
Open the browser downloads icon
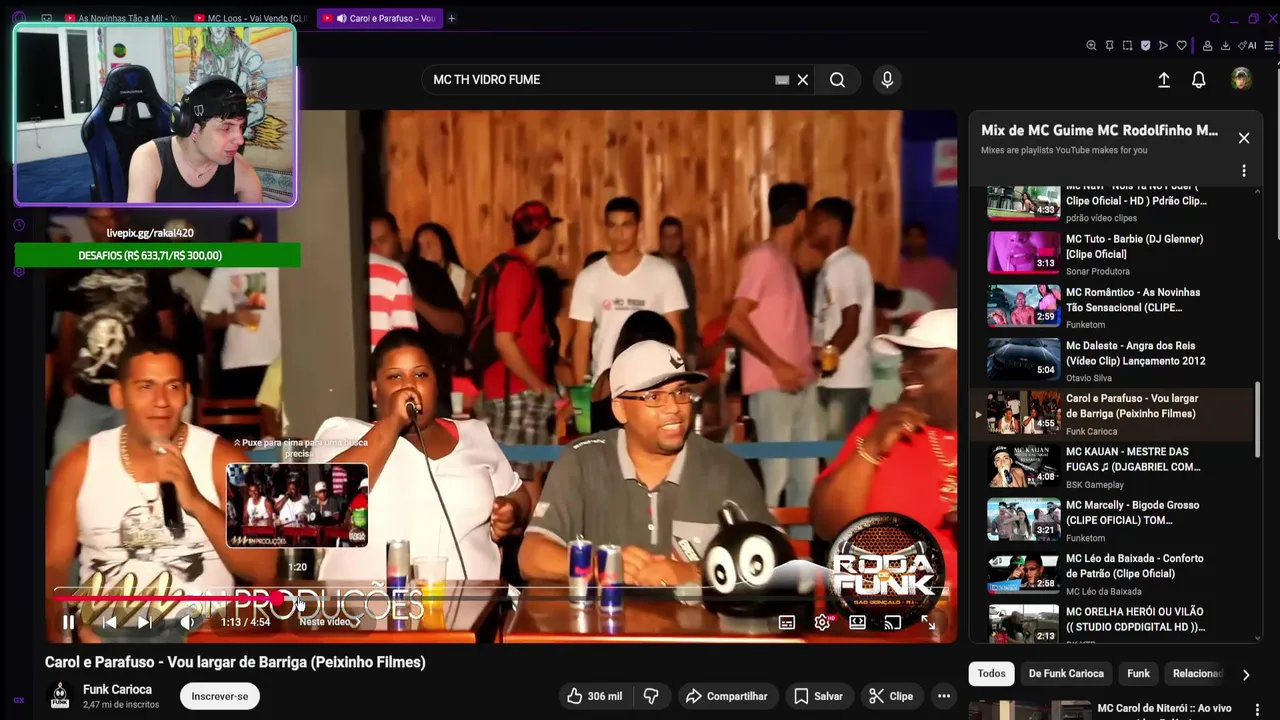pos(1225,45)
